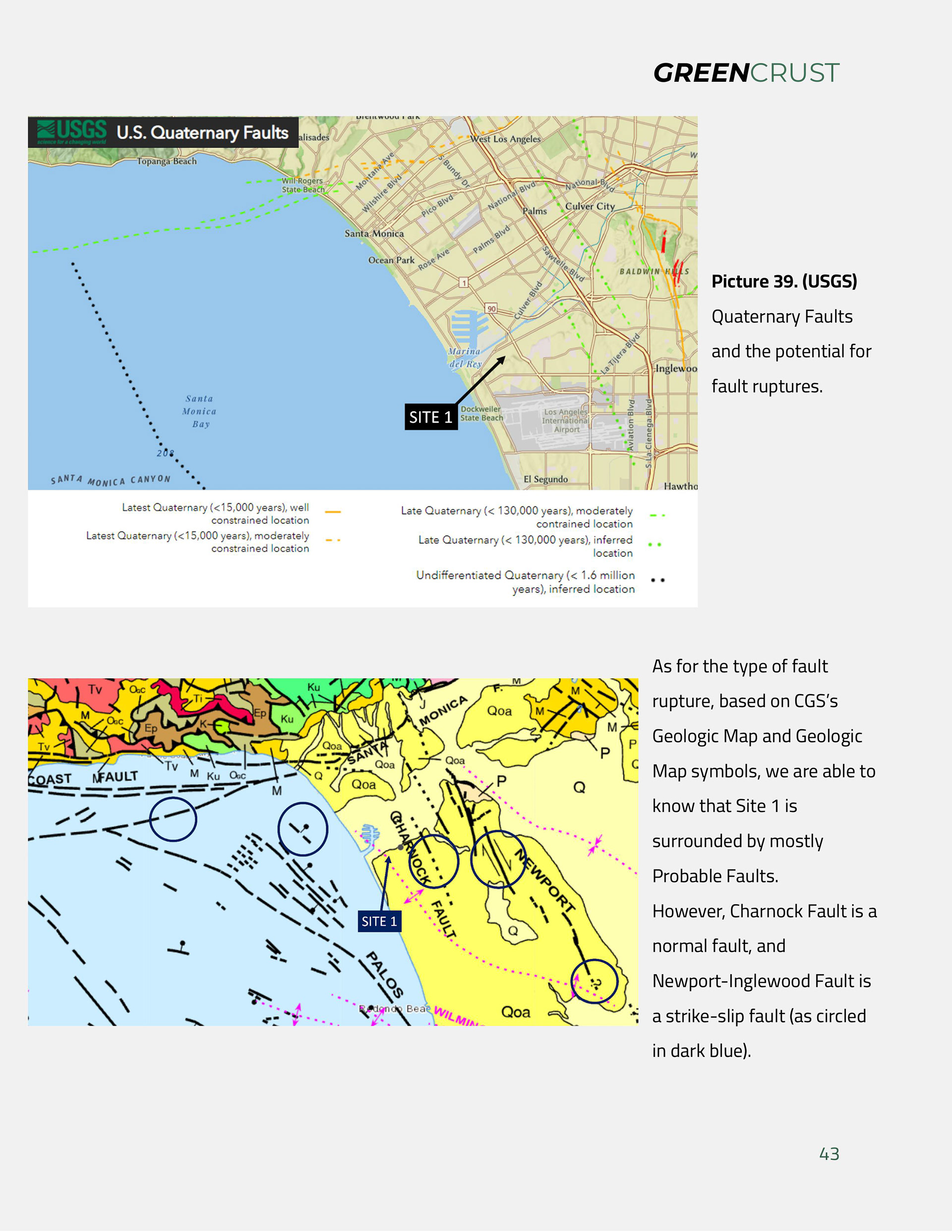Click the Route 1 highway shield
The height and width of the screenshot is (1232, 952).
463,282
